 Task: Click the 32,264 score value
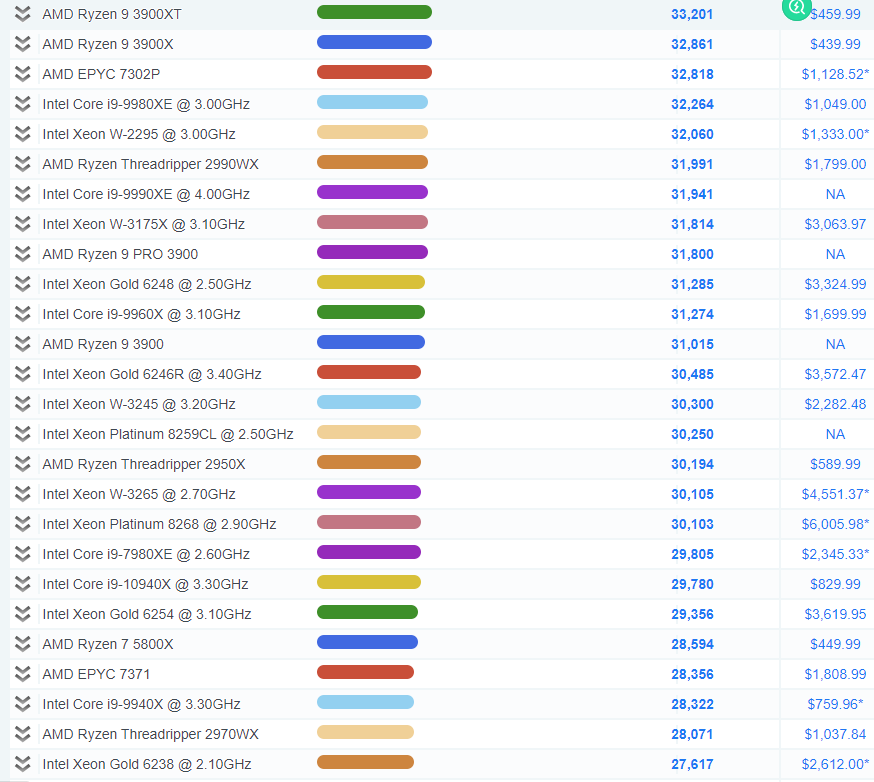[x=692, y=104]
